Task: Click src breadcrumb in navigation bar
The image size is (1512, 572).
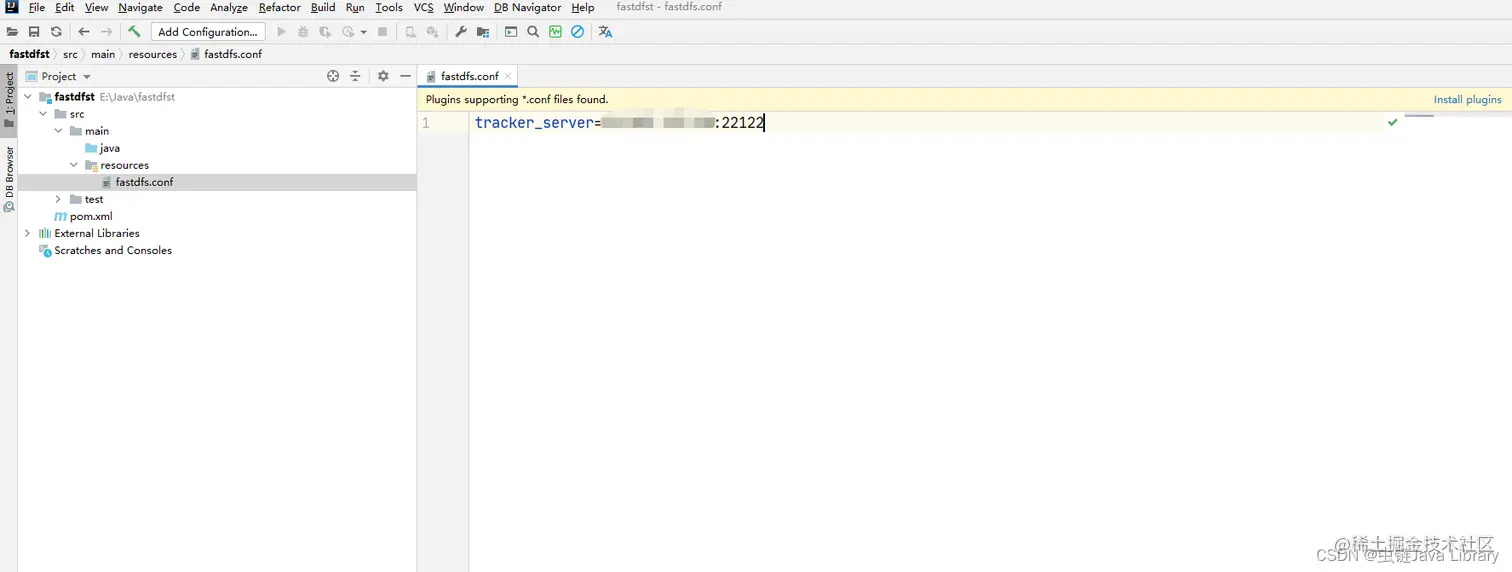Action: coord(70,54)
